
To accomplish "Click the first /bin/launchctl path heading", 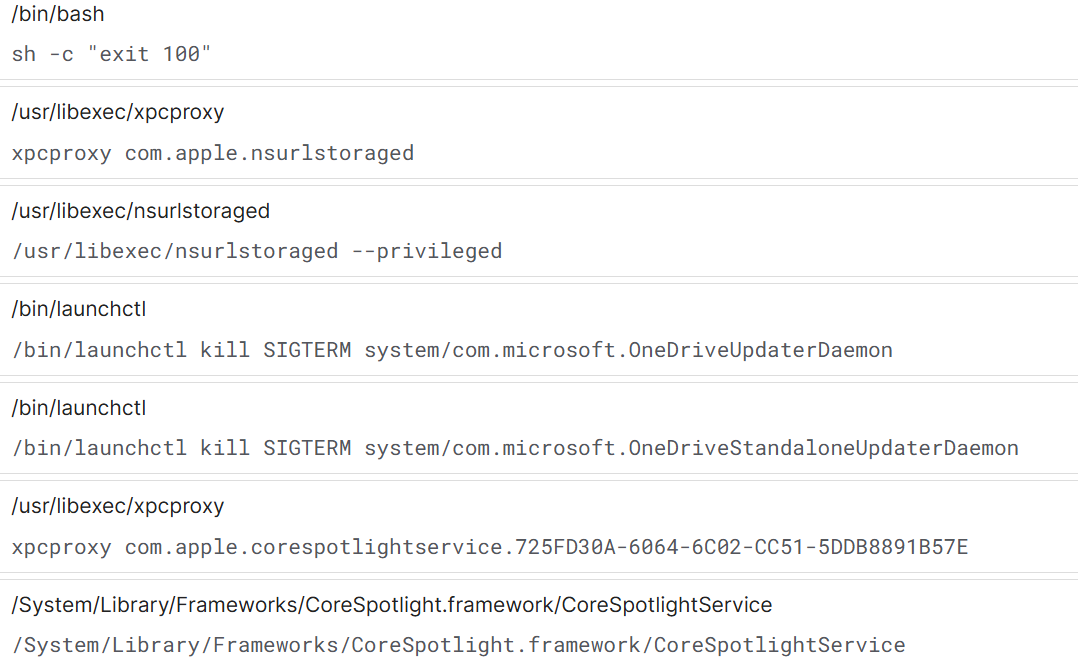I will (x=79, y=309).
